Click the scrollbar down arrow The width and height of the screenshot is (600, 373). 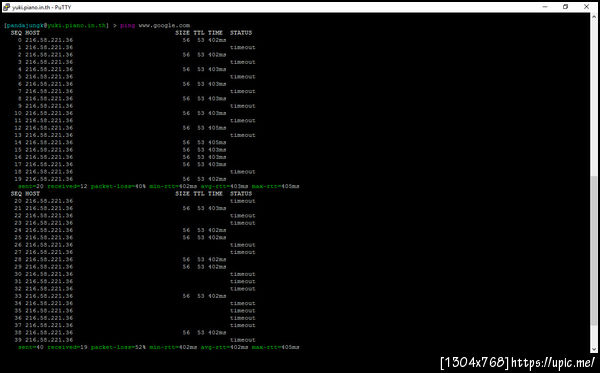click(594, 349)
